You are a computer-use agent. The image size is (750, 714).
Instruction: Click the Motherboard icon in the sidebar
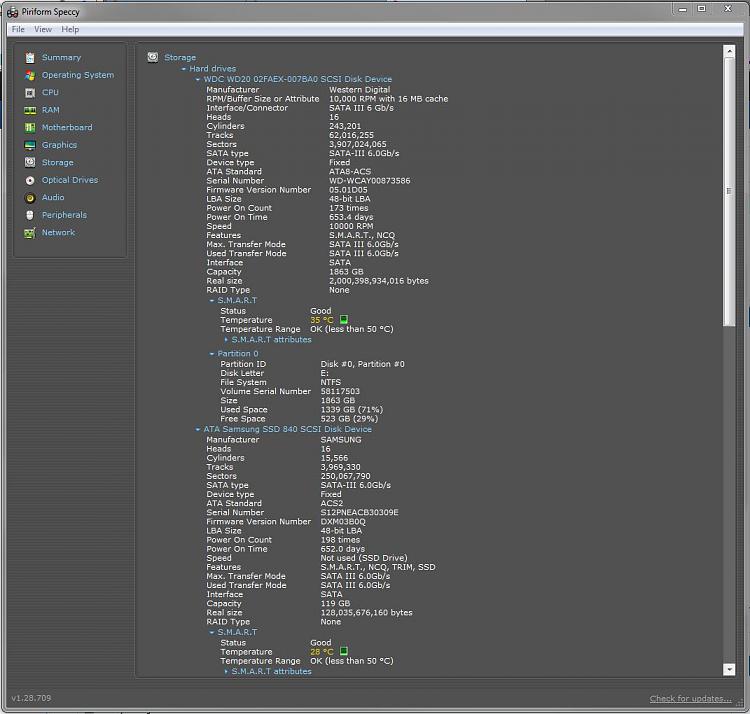click(30, 128)
